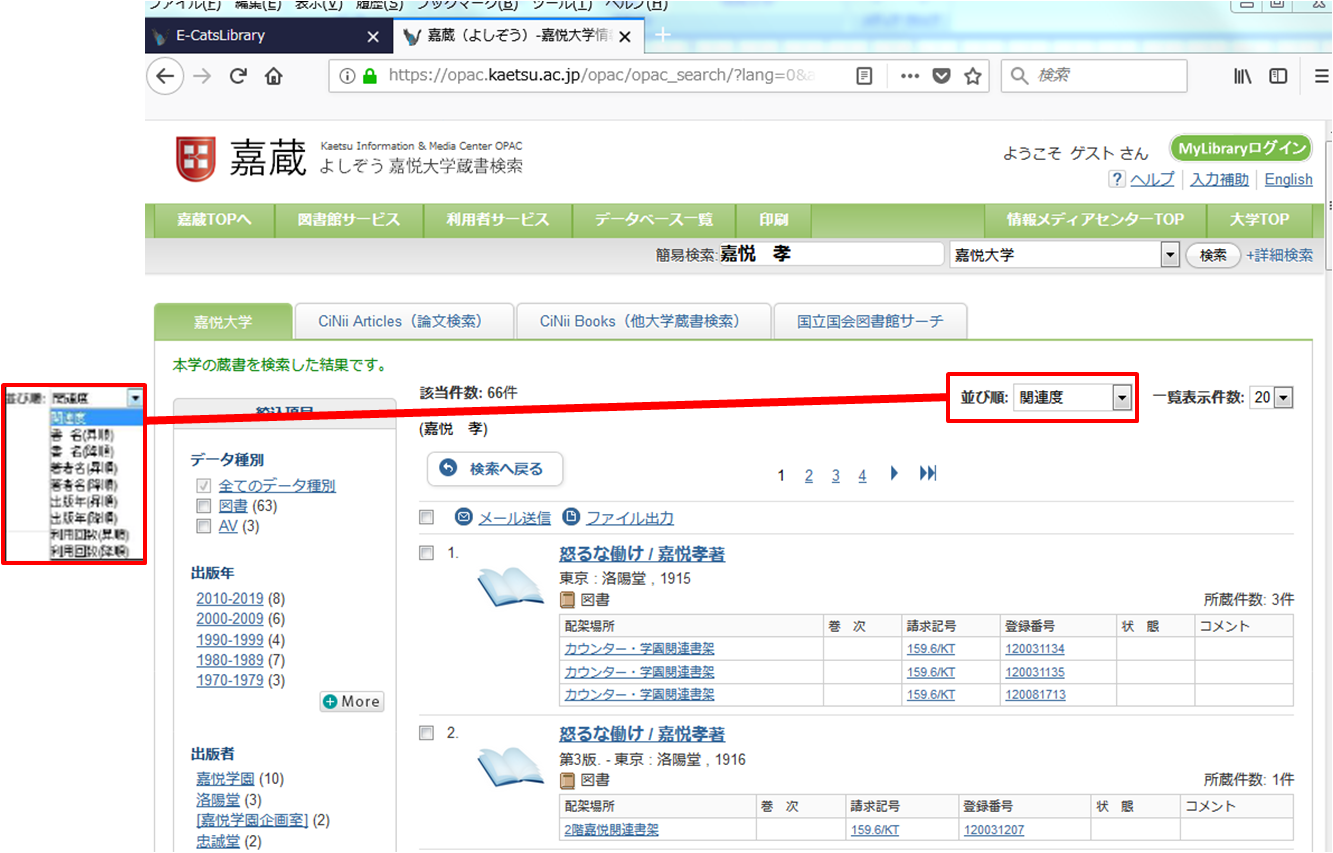1333x853 pixels.
Task: Click the 検索 button
Action: point(1213,255)
